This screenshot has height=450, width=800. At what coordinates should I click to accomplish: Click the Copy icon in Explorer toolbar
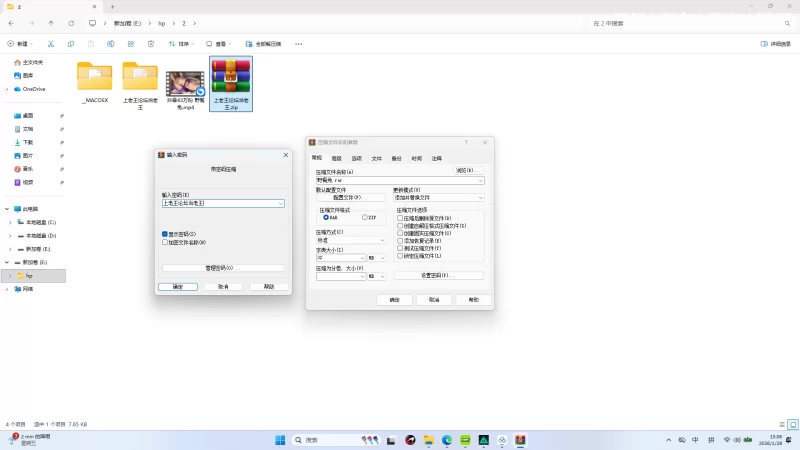tap(71, 44)
